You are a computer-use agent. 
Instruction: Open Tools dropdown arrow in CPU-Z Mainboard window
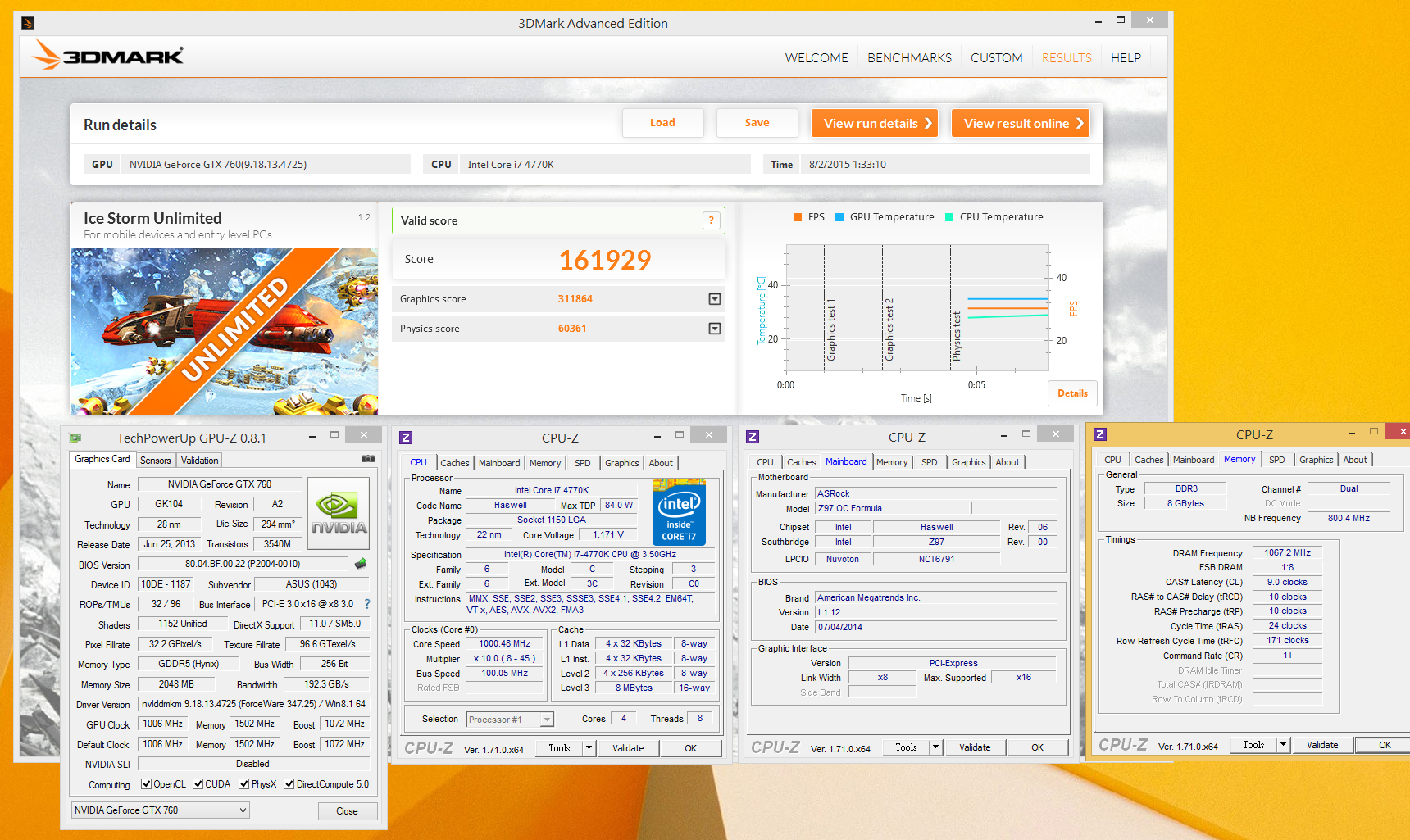click(x=935, y=747)
